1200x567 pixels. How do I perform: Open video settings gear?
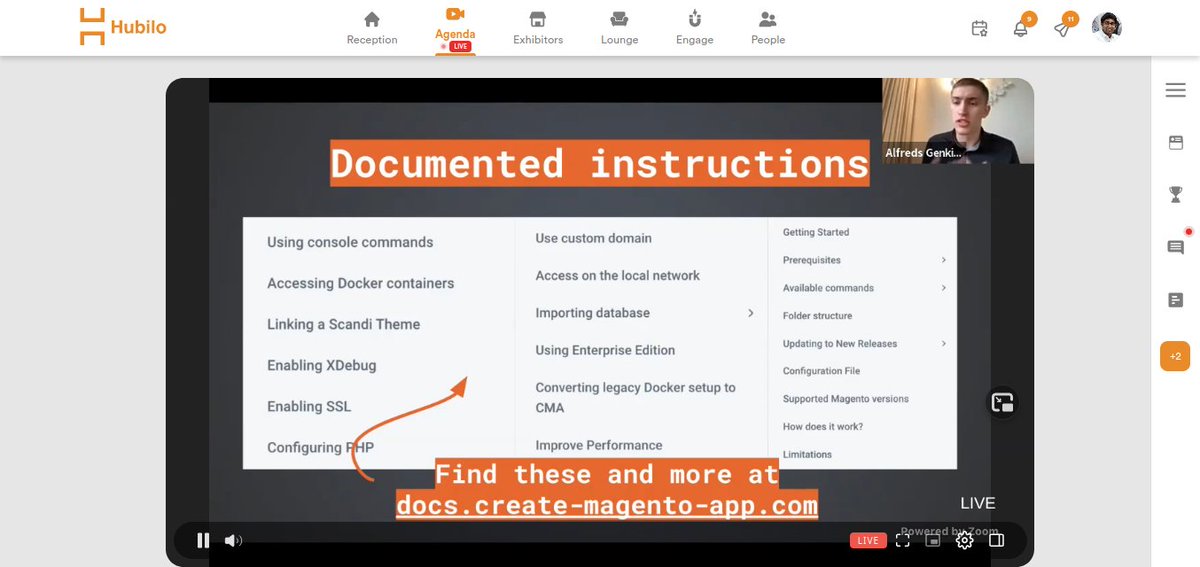click(x=964, y=540)
